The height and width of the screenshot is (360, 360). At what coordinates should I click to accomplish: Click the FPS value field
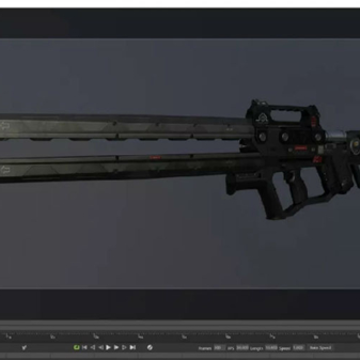242,348
